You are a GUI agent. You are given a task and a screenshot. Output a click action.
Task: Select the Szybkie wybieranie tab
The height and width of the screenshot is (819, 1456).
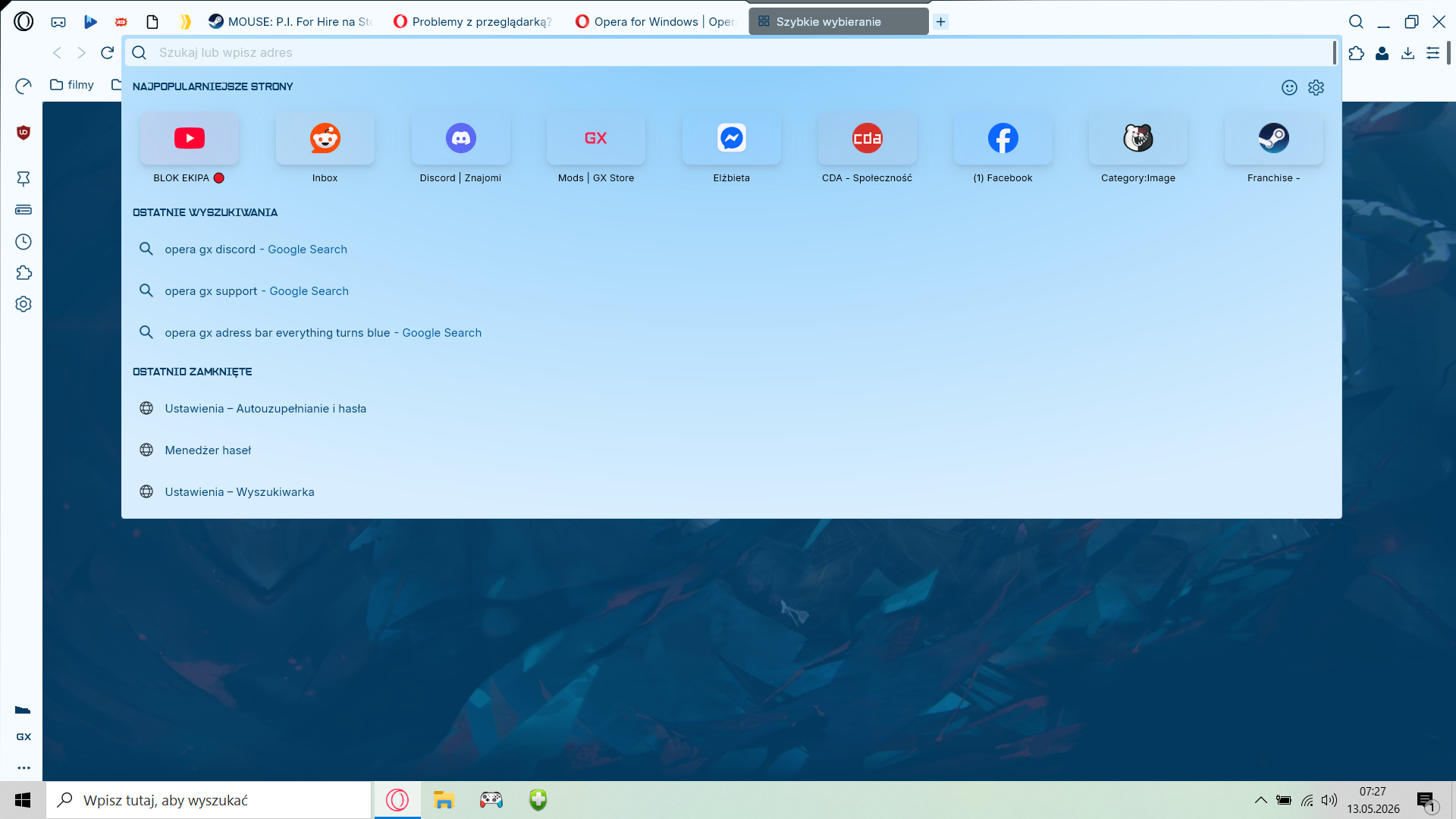[839, 22]
